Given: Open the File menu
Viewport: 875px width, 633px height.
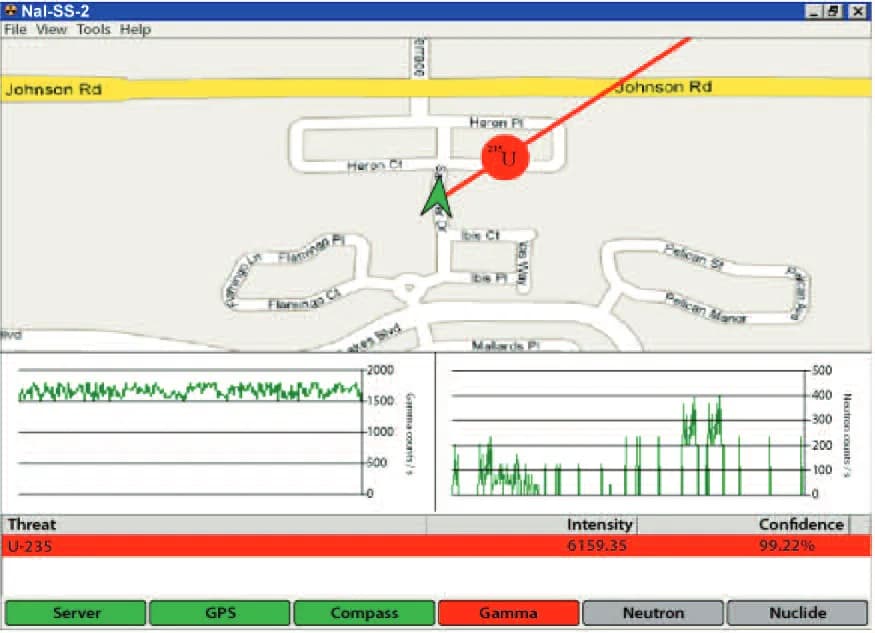Looking at the screenshot, I should 15,30.
